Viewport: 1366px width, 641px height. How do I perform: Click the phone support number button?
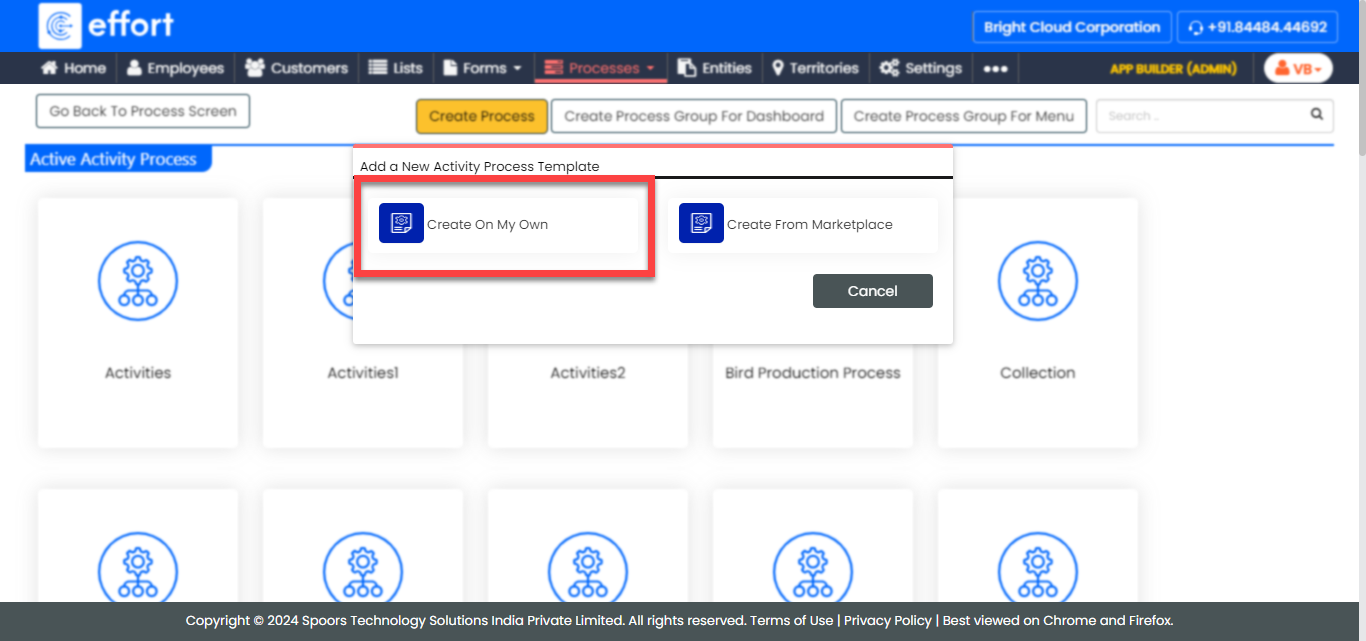click(1256, 27)
